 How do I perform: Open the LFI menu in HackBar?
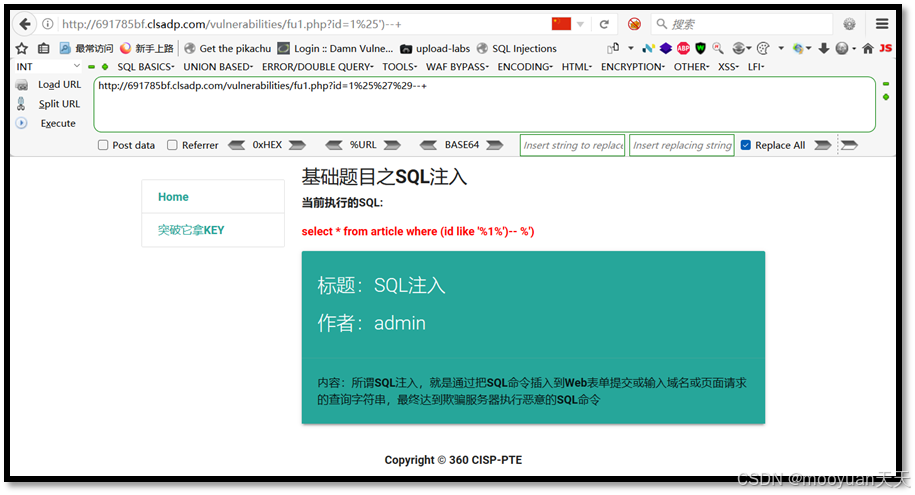pyautogui.click(x=756, y=67)
